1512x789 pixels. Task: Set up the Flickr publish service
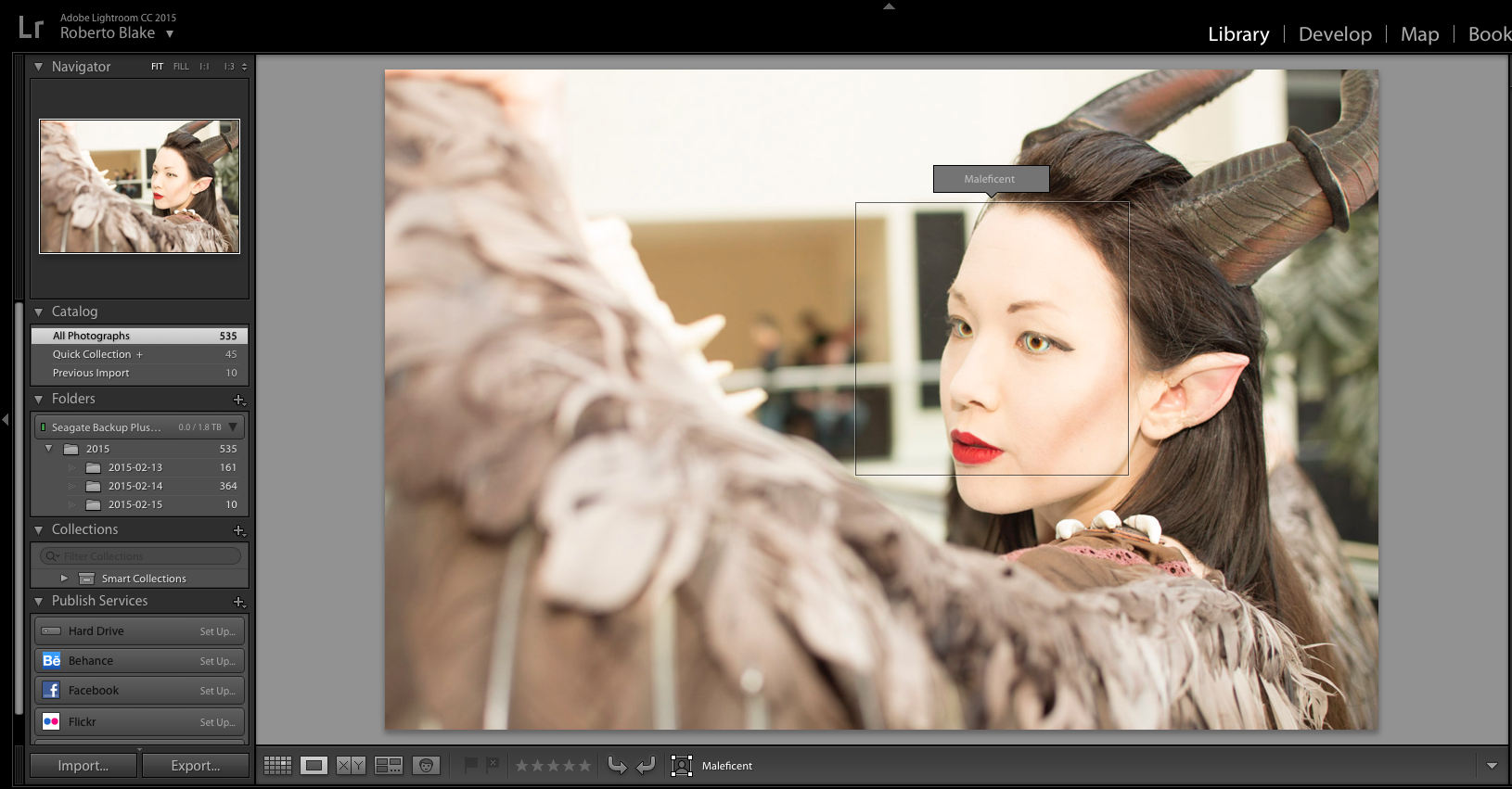(218, 722)
